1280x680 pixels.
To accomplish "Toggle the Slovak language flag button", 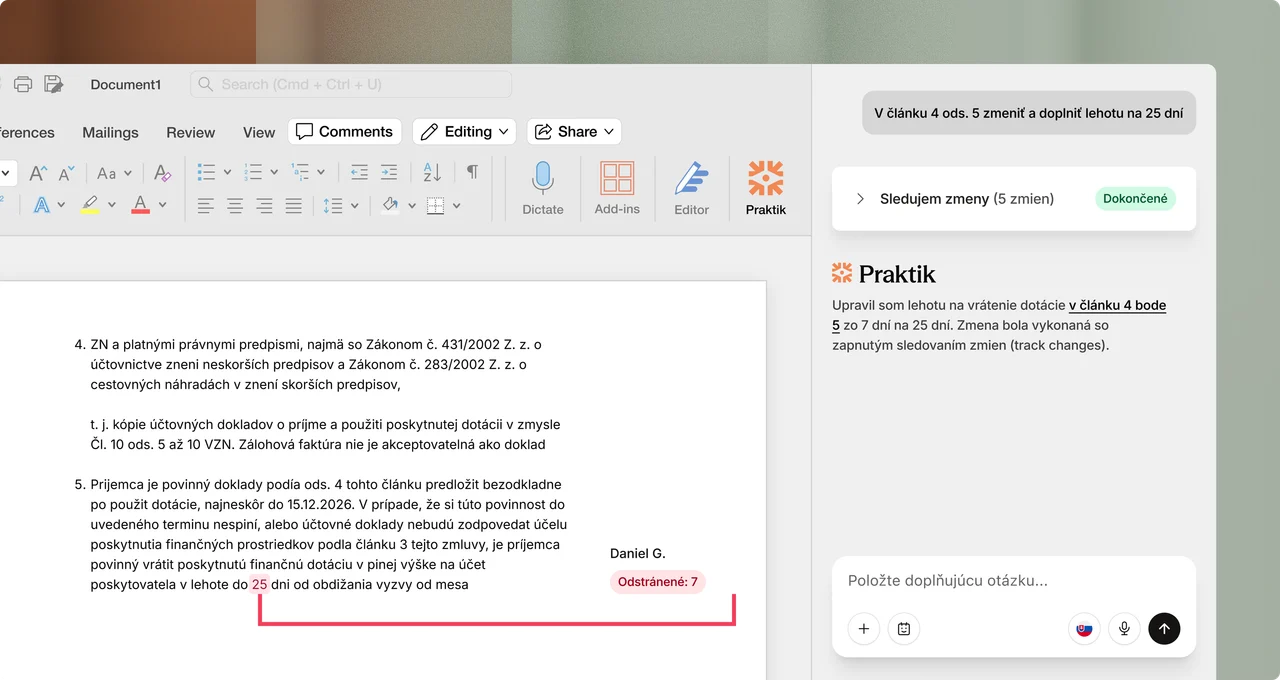I will pos(1084,628).
